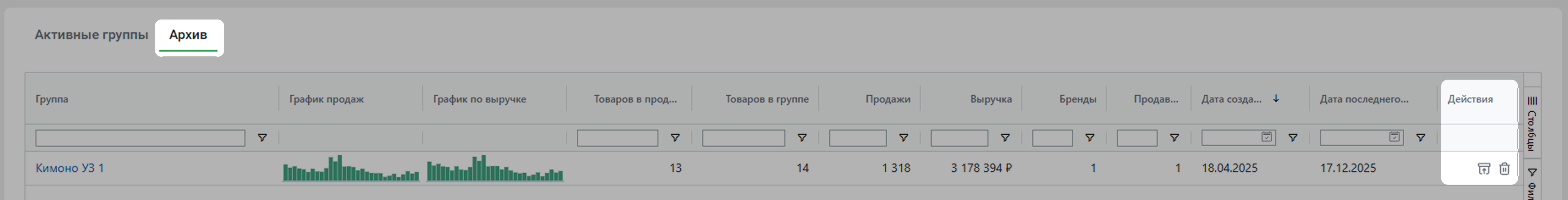Click filter icon for Выручка column
This screenshot has width=1568, height=200.
click(1005, 139)
